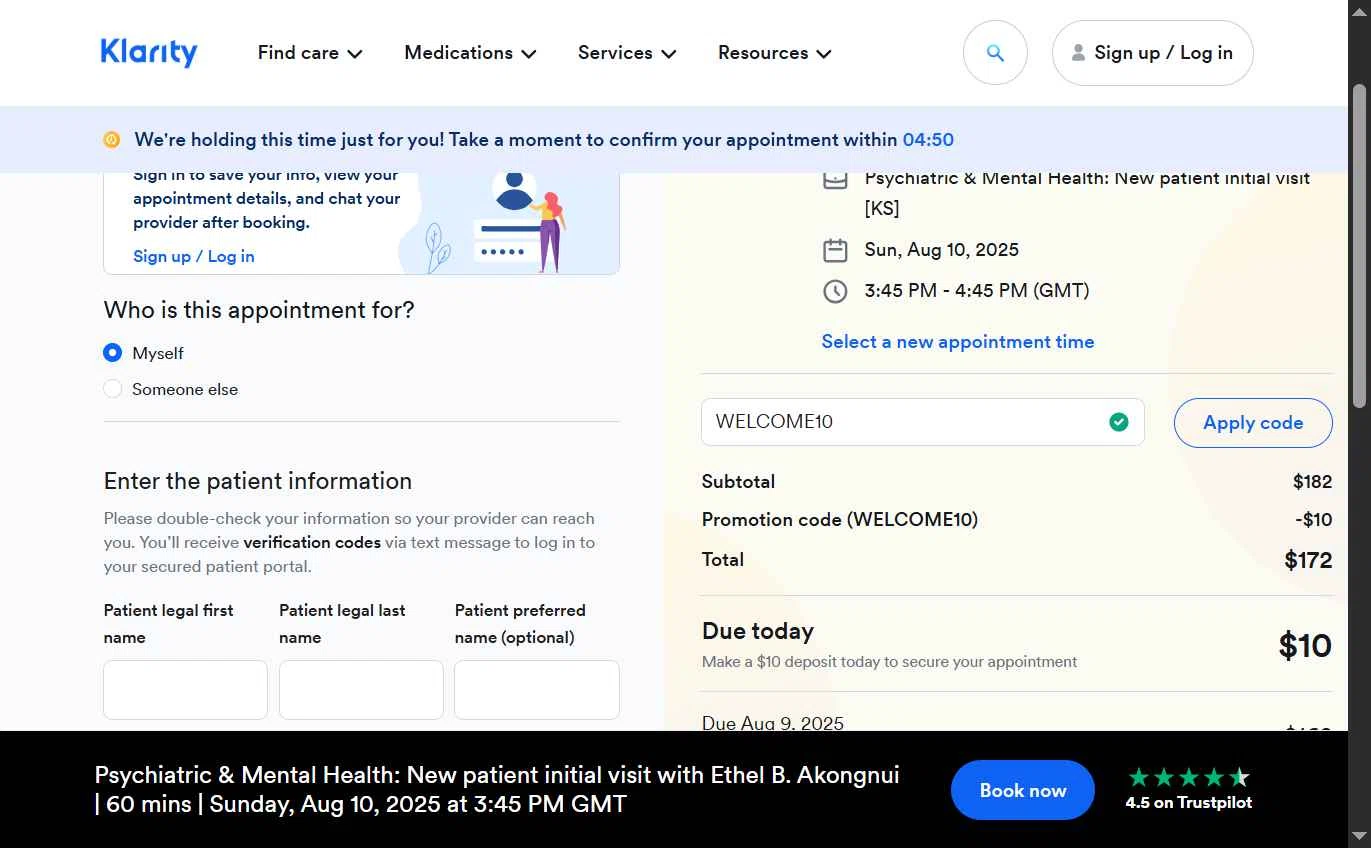
Task: Expand the Find care menu
Action: tap(310, 53)
